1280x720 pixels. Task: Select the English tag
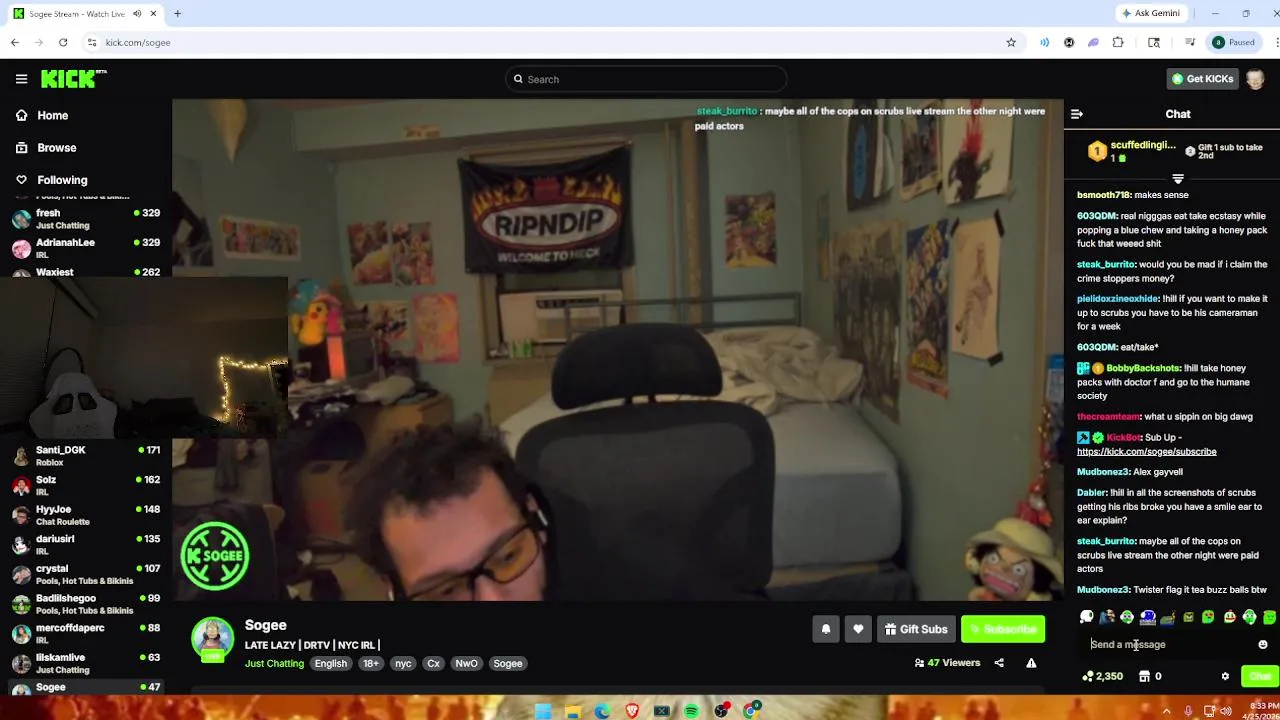point(330,664)
